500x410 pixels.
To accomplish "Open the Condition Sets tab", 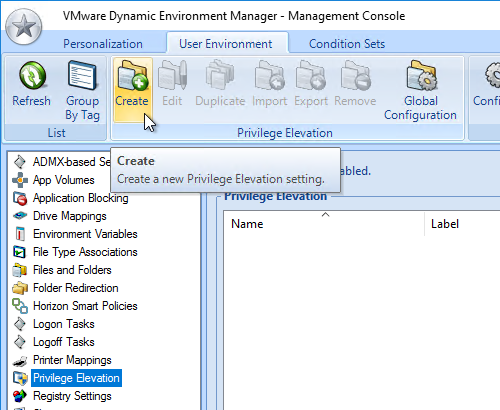I will pyautogui.click(x=347, y=44).
